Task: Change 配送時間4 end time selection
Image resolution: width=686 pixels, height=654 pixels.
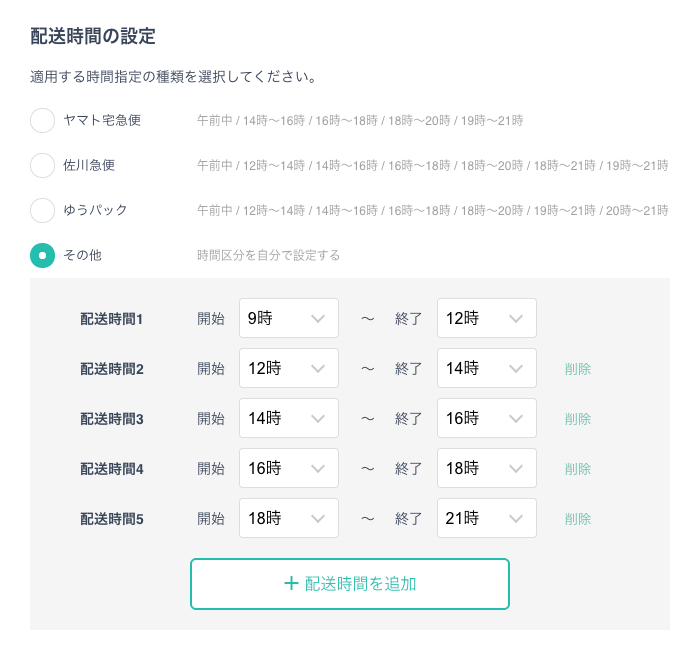Action: coord(486,468)
